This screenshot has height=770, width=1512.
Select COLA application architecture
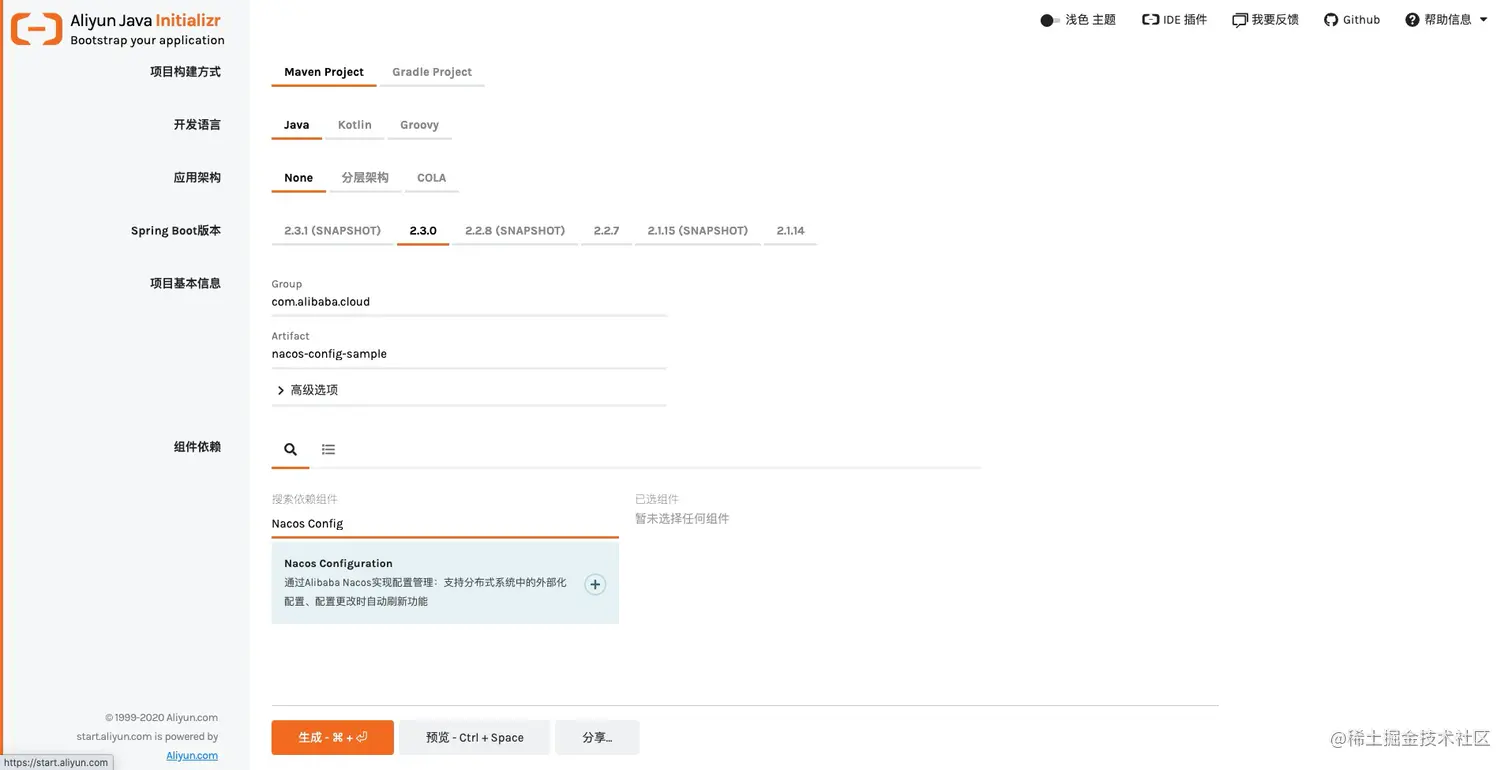click(x=432, y=178)
